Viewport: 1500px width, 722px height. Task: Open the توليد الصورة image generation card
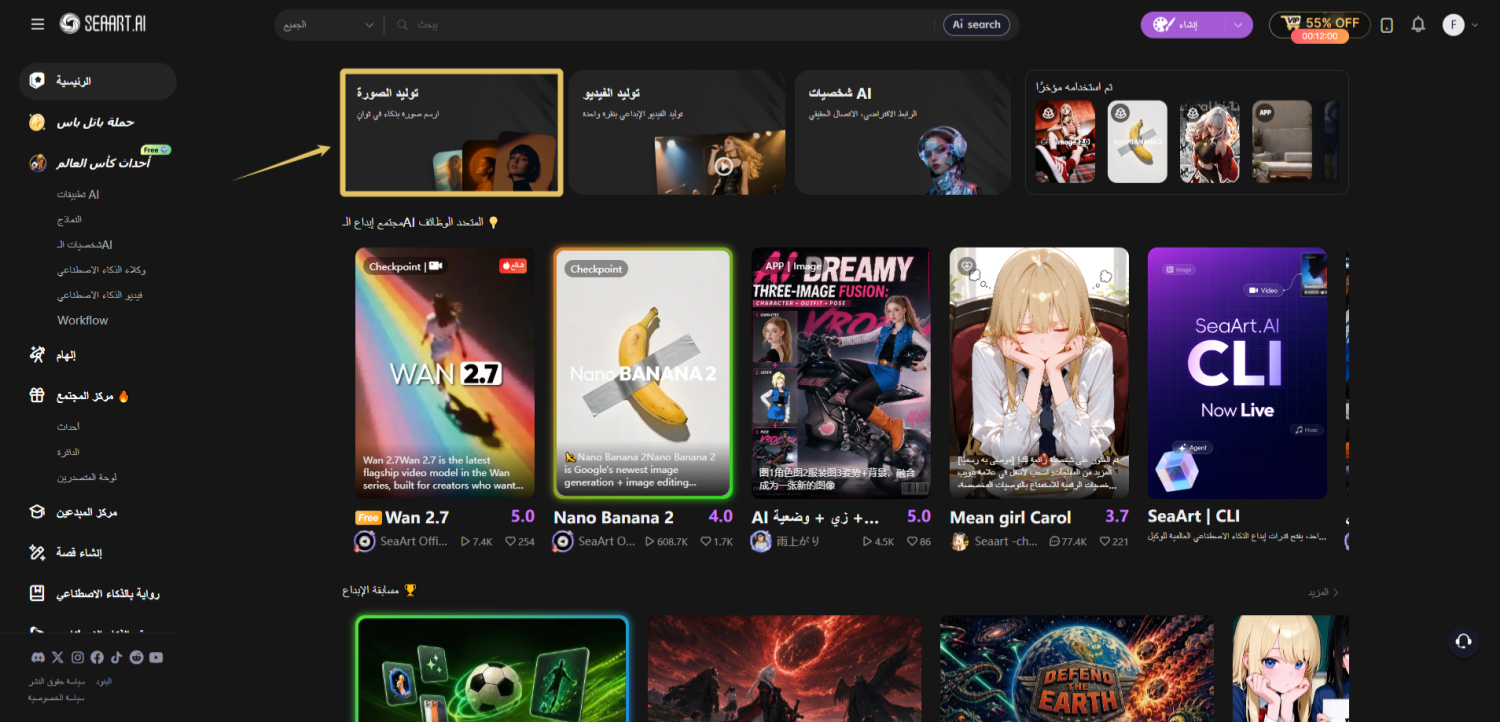coord(451,133)
